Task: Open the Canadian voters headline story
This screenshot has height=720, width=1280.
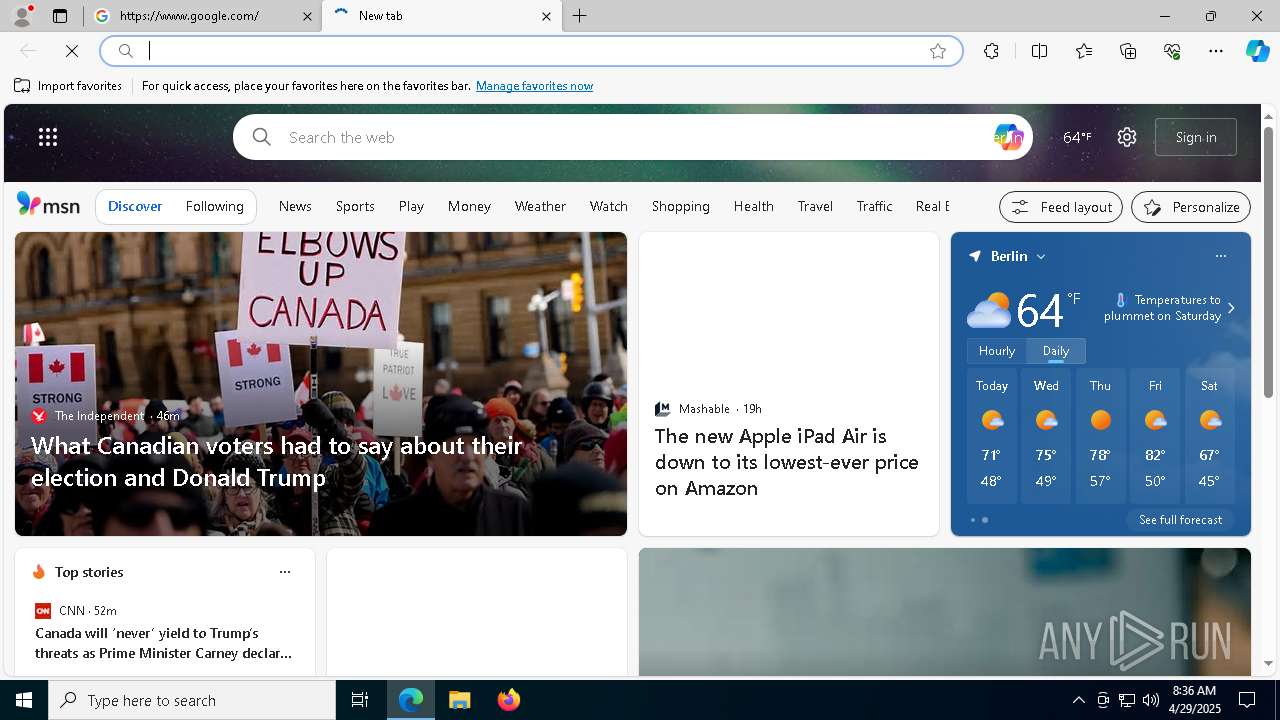Action: pyautogui.click(x=277, y=461)
